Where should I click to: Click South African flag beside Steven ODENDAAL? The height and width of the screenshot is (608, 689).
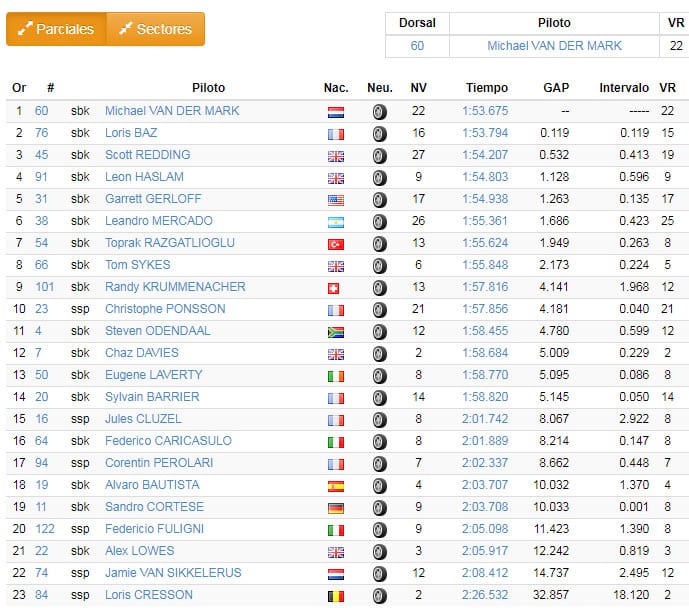click(x=336, y=331)
